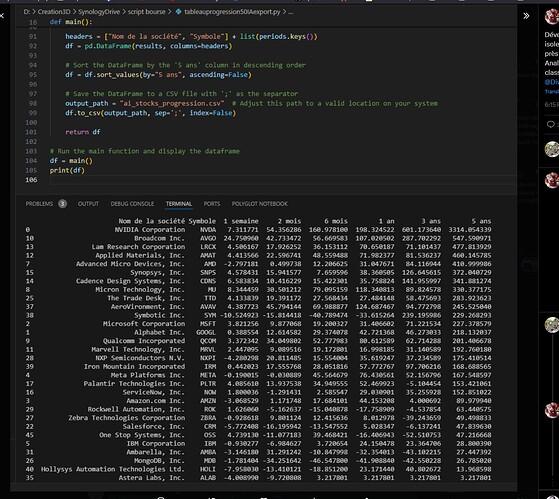Click 'Hollysys Automation Technologies Ltd.' row
Image resolution: width=559 pixels, height=499 pixels.
(113, 469)
